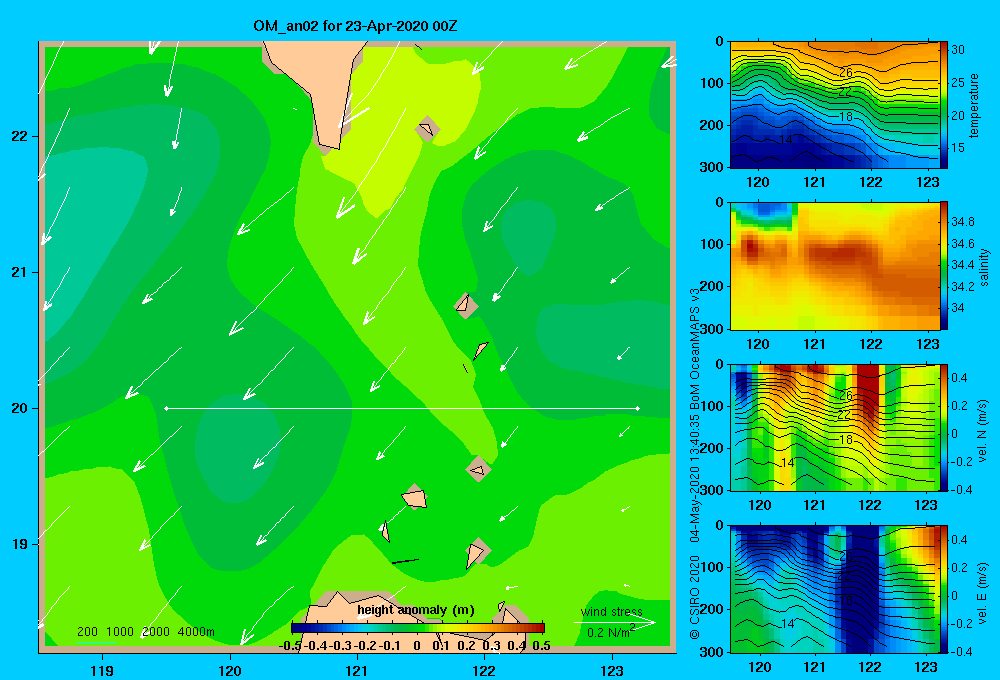Click latitude label 19 on main map

point(20,544)
